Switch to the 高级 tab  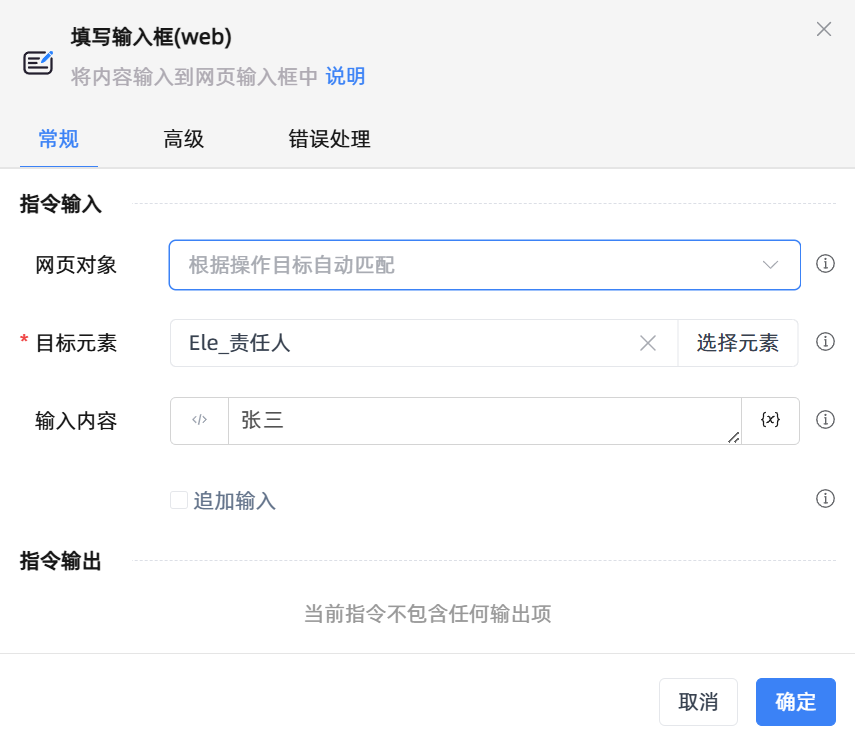pyautogui.click(x=183, y=140)
